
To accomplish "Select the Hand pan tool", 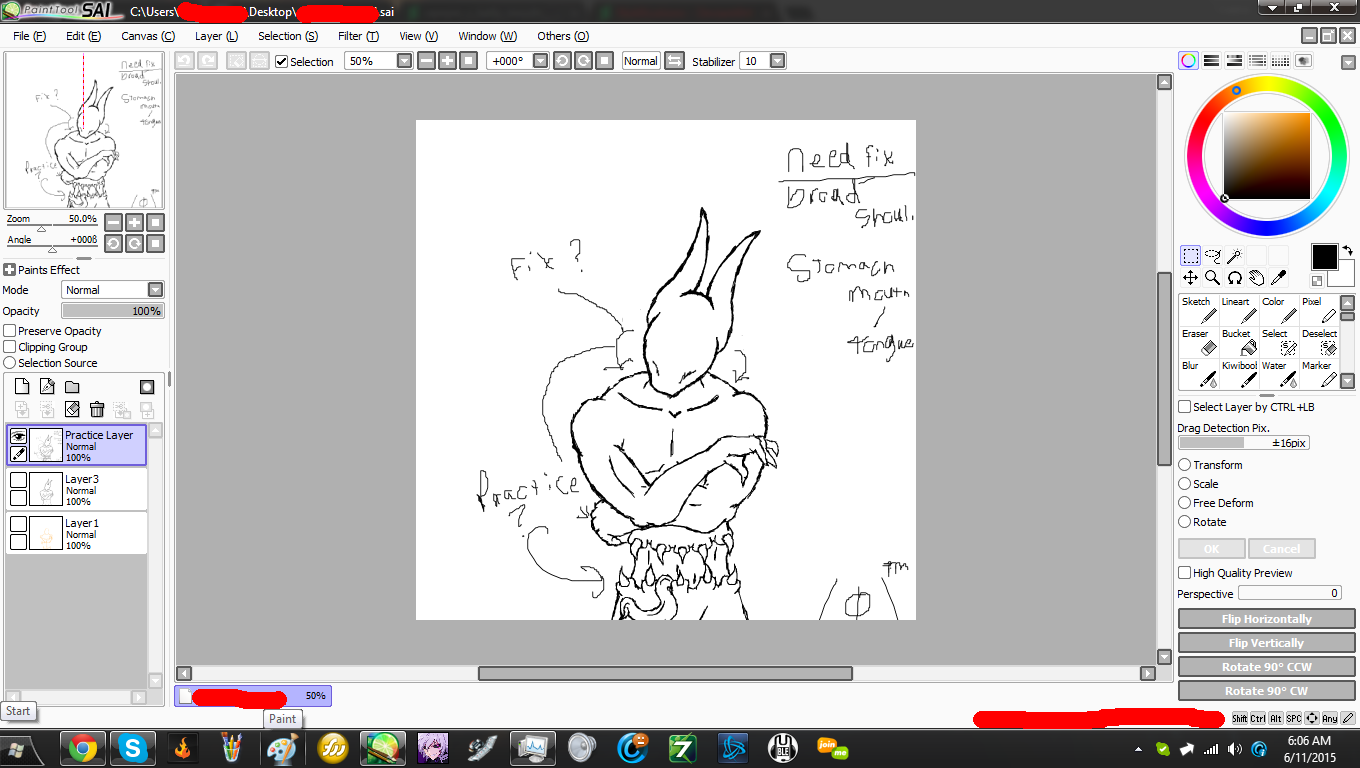I will click(1256, 277).
